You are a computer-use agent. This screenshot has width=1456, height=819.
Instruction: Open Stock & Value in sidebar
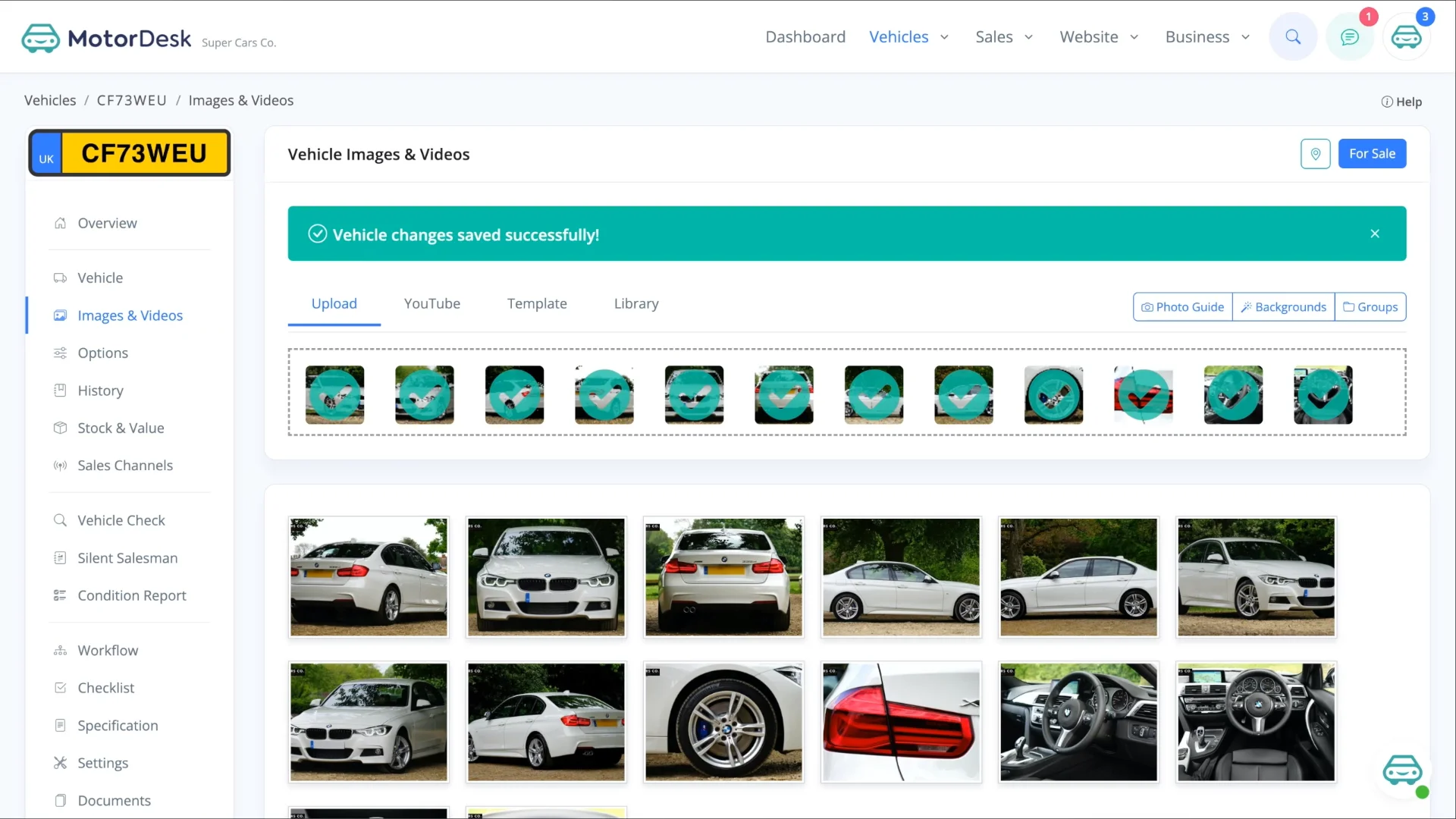[121, 428]
